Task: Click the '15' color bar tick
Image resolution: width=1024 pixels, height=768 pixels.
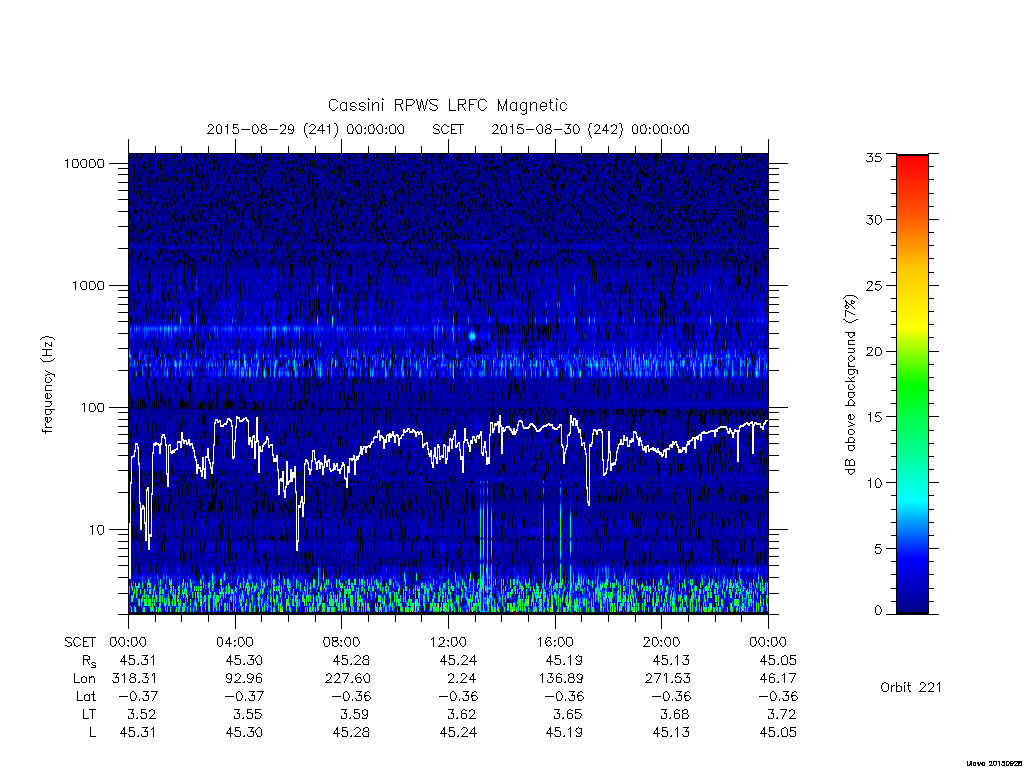Action: [x=874, y=417]
